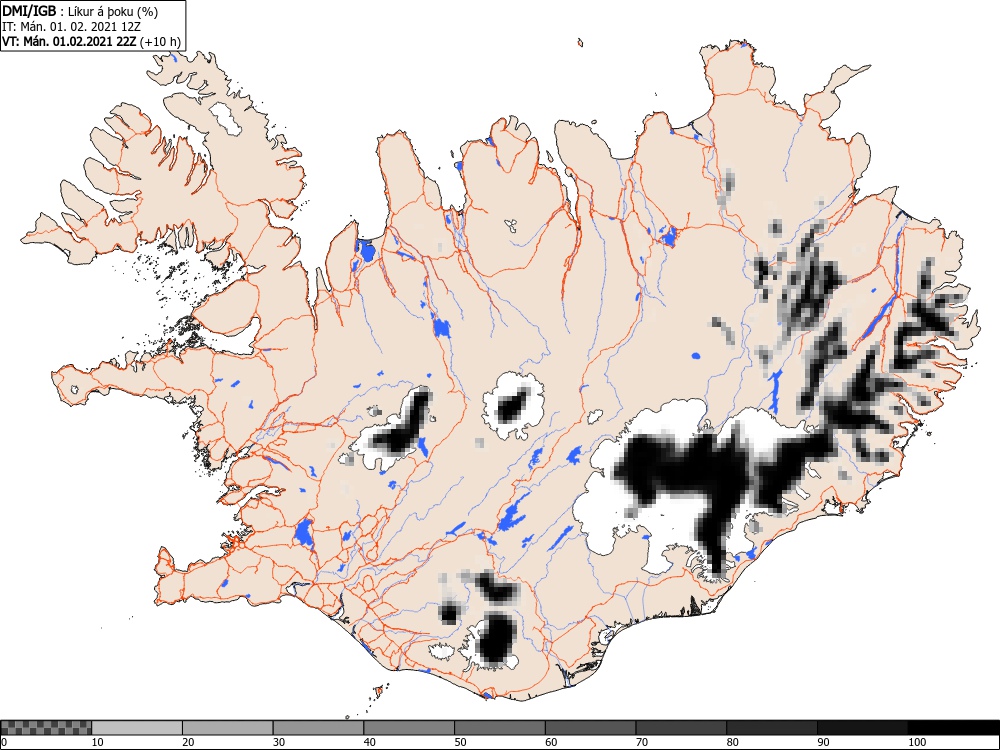
Task: Click the checkered 0-10 legend swatch
Action: (47, 728)
